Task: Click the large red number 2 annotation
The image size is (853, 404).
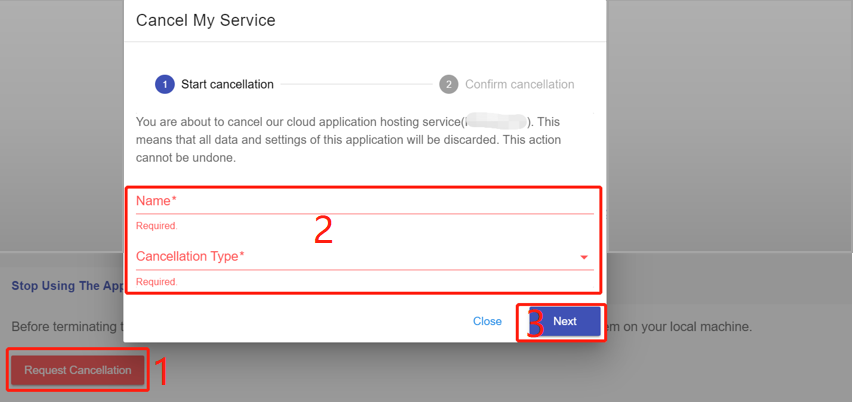Action: pyautogui.click(x=322, y=229)
